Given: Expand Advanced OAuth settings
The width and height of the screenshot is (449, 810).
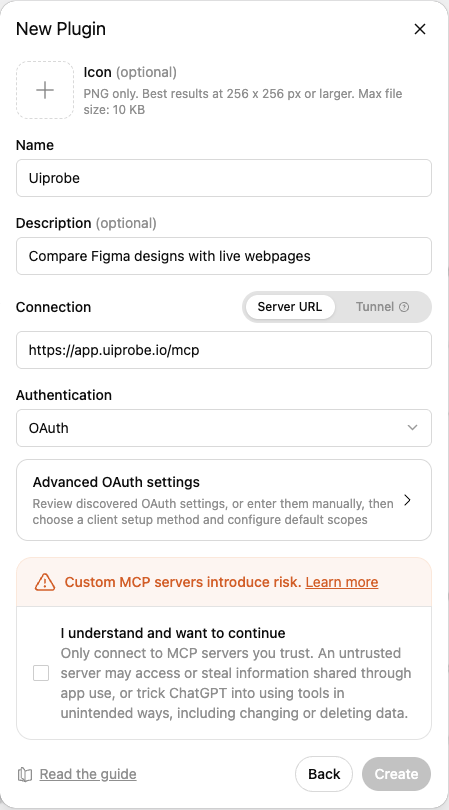Looking at the screenshot, I should click(224, 500).
